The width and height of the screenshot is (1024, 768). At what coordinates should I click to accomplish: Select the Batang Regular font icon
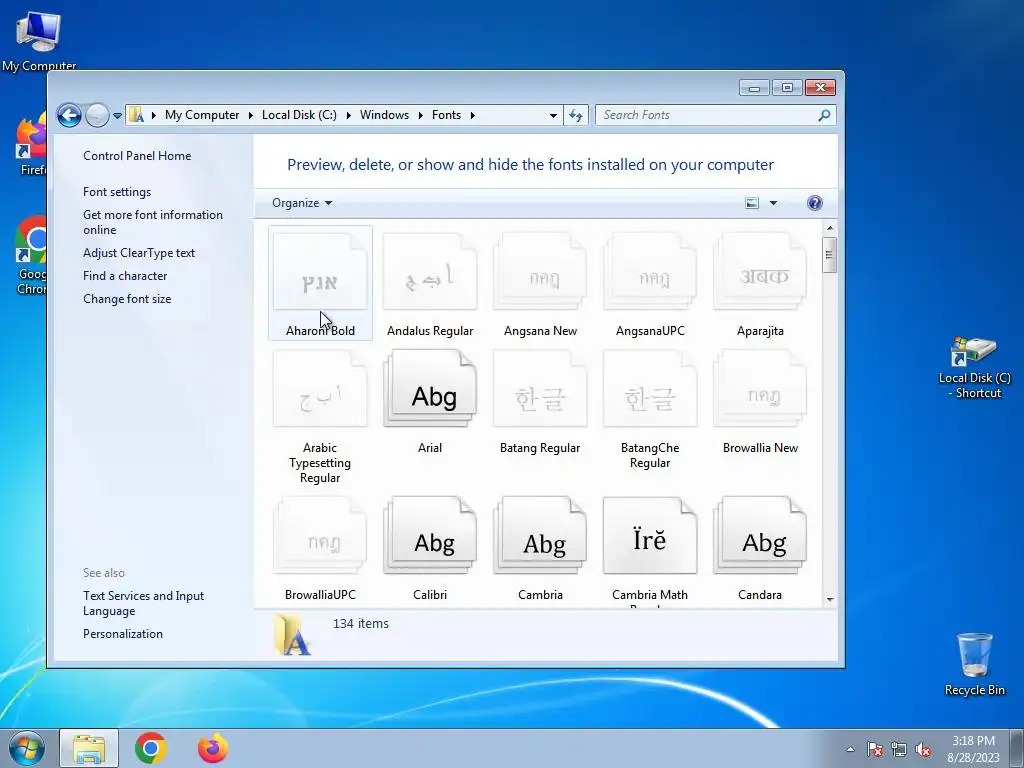tap(540, 389)
